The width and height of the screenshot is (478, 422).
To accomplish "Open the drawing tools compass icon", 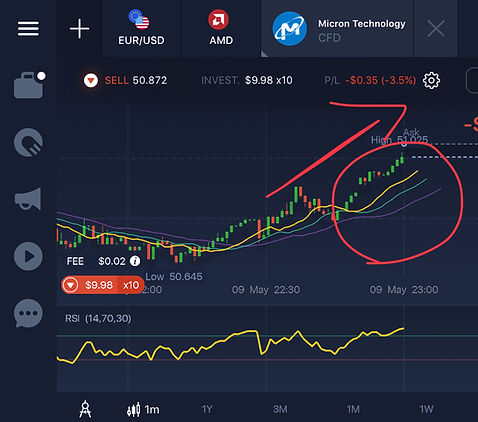I will pyautogui.click(x=85, y=409).
